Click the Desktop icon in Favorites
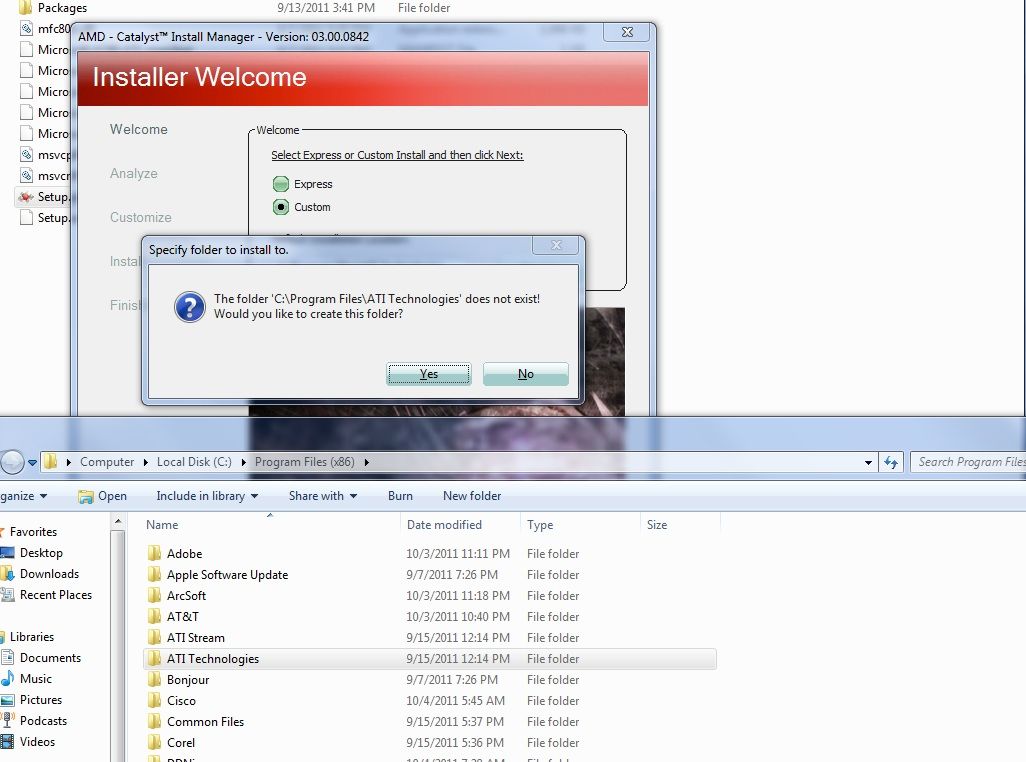Image resolution: width=1026 pixels, height=762 pixels. pos(7,553)
